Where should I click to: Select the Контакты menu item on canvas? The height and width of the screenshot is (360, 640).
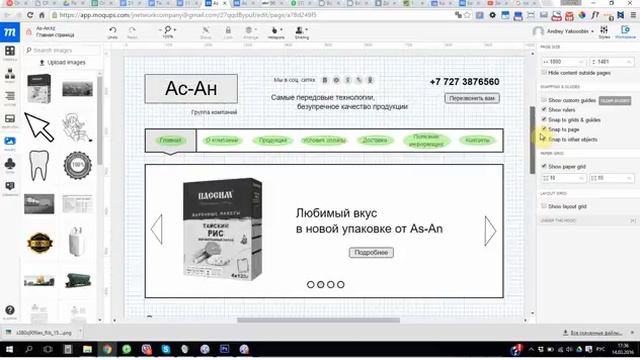point(477,140)
